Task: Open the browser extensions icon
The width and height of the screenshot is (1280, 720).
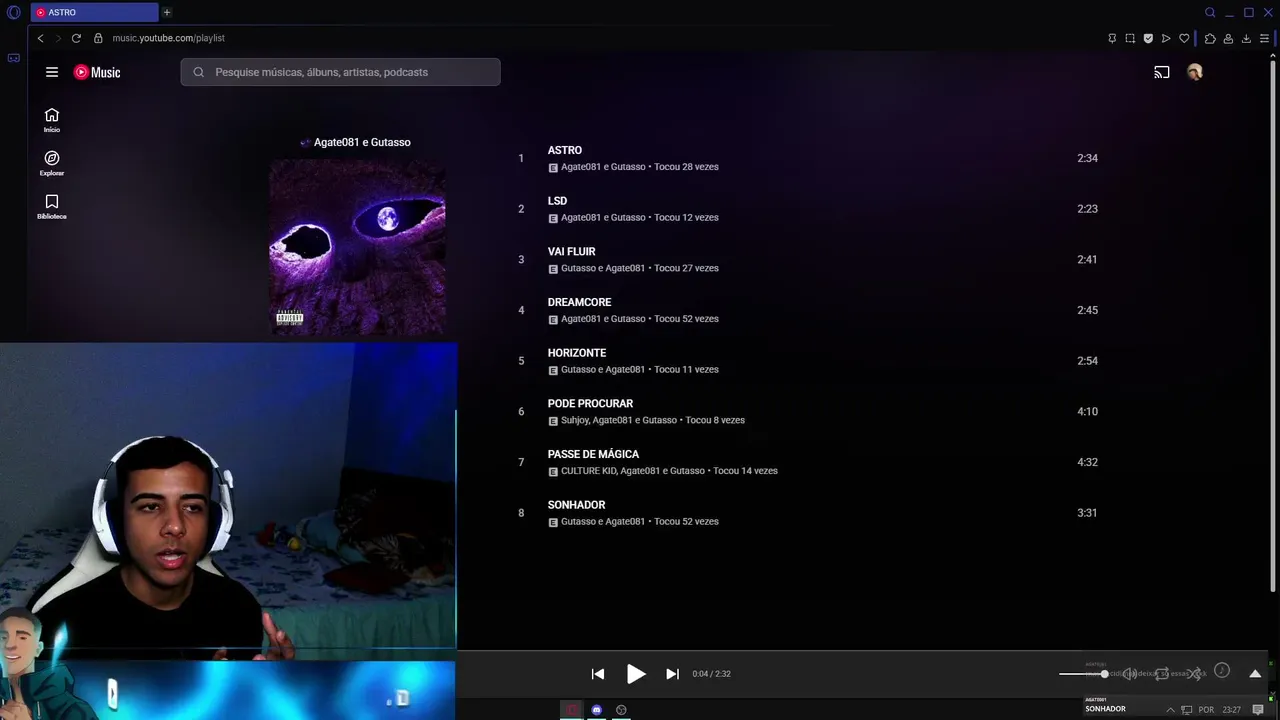Action: [x=1210, y=38]
